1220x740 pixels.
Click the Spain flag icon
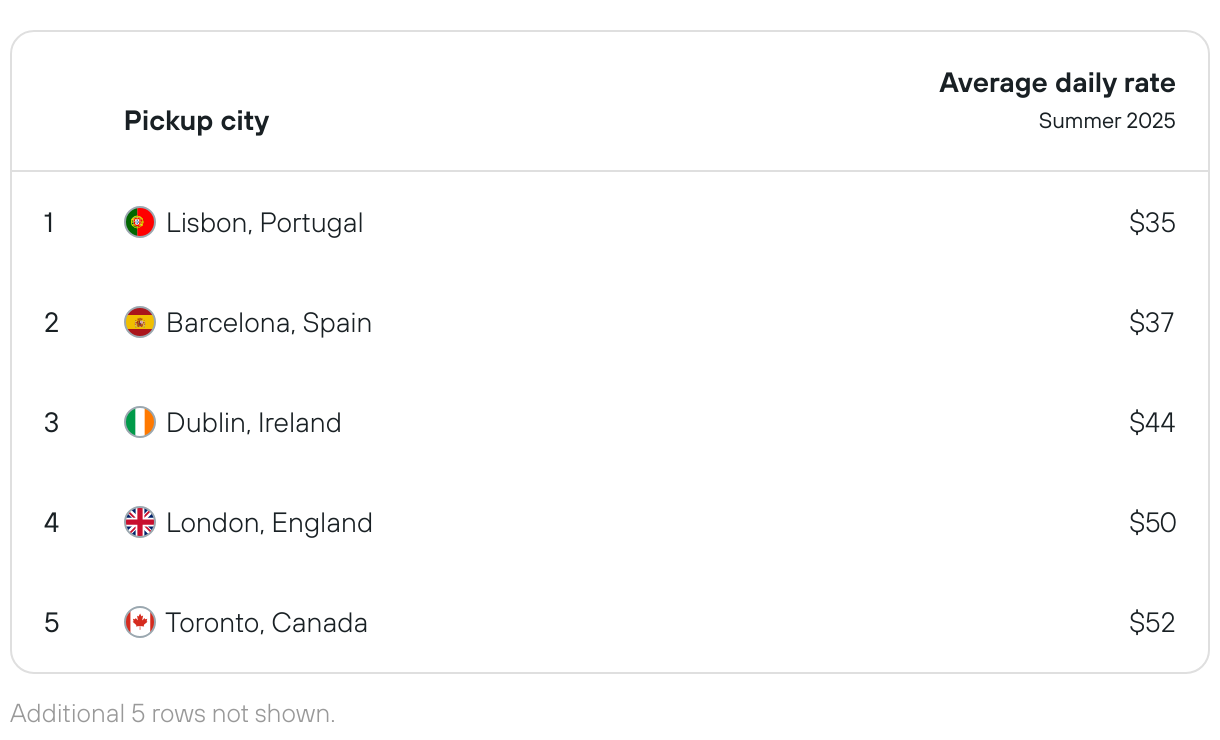(x=140, y=322)
